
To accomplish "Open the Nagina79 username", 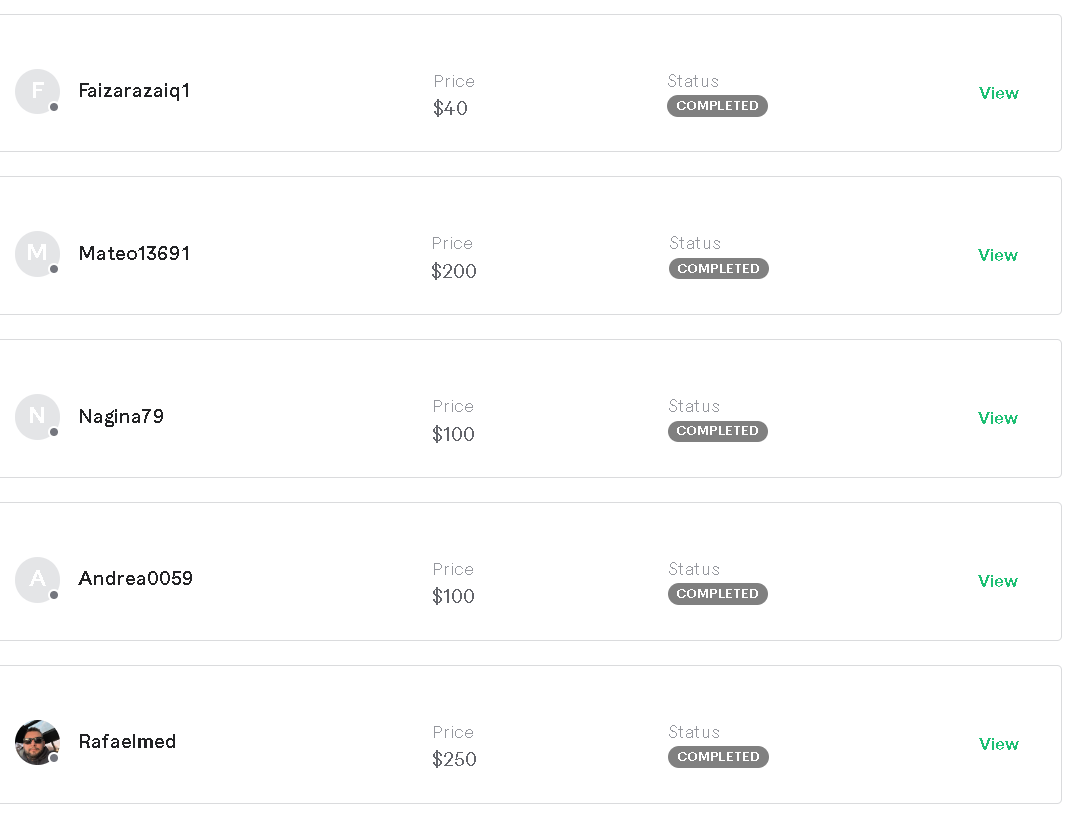I will coord(121,417).
